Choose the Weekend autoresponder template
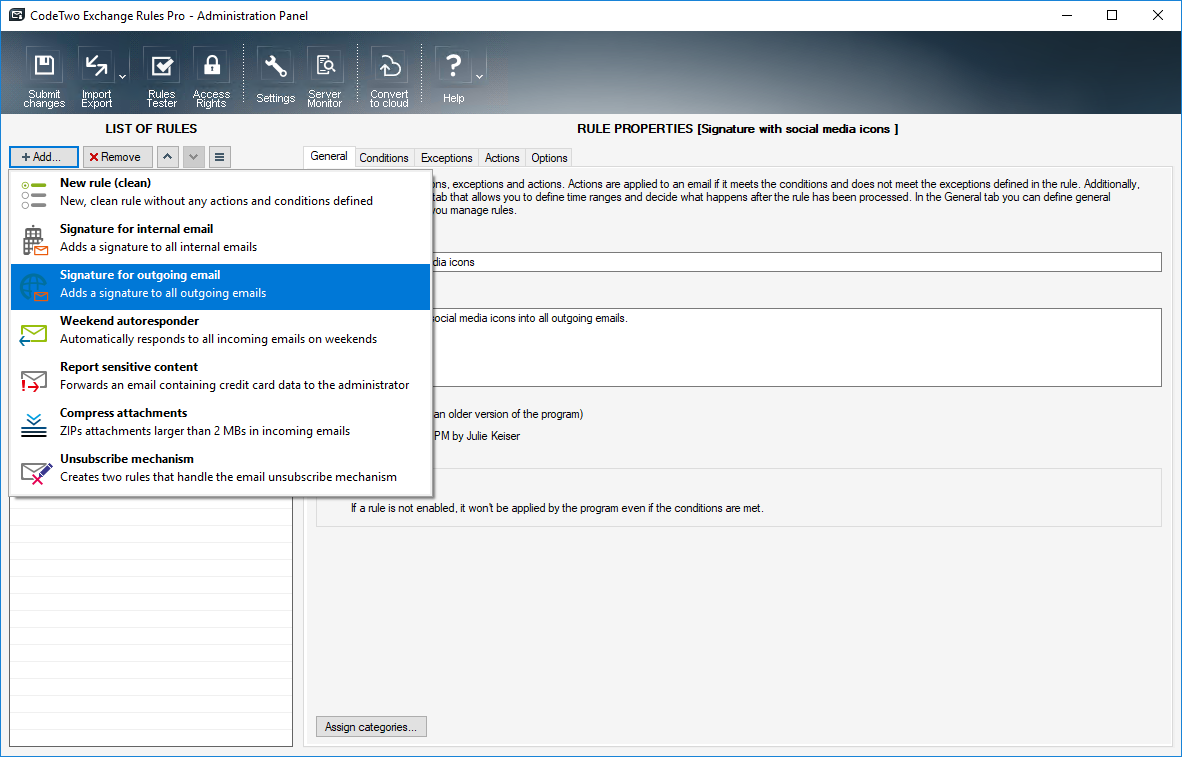 coord(220,333)
